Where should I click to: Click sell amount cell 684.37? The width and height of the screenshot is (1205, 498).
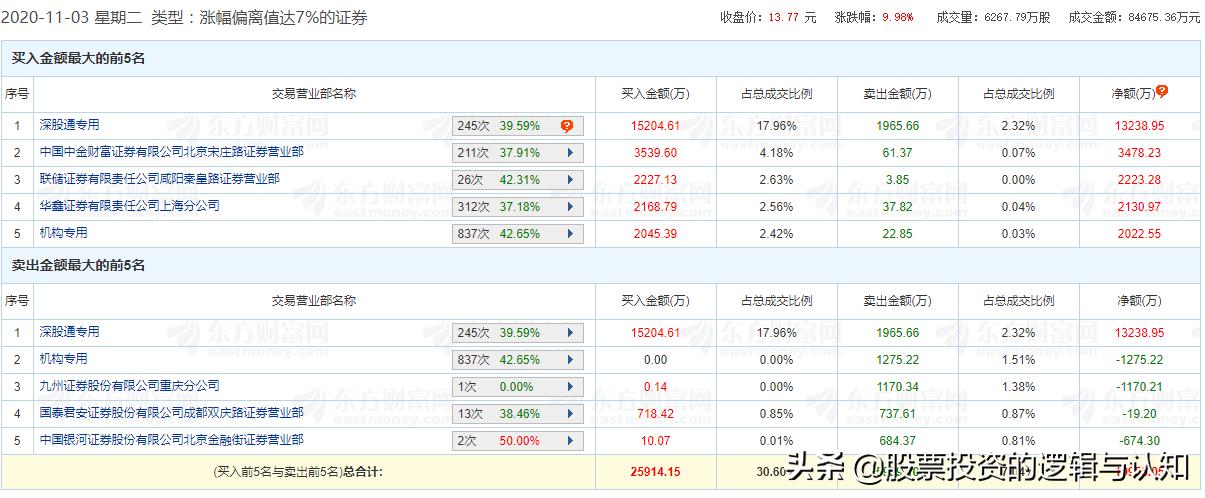click(x=897, y=441)
